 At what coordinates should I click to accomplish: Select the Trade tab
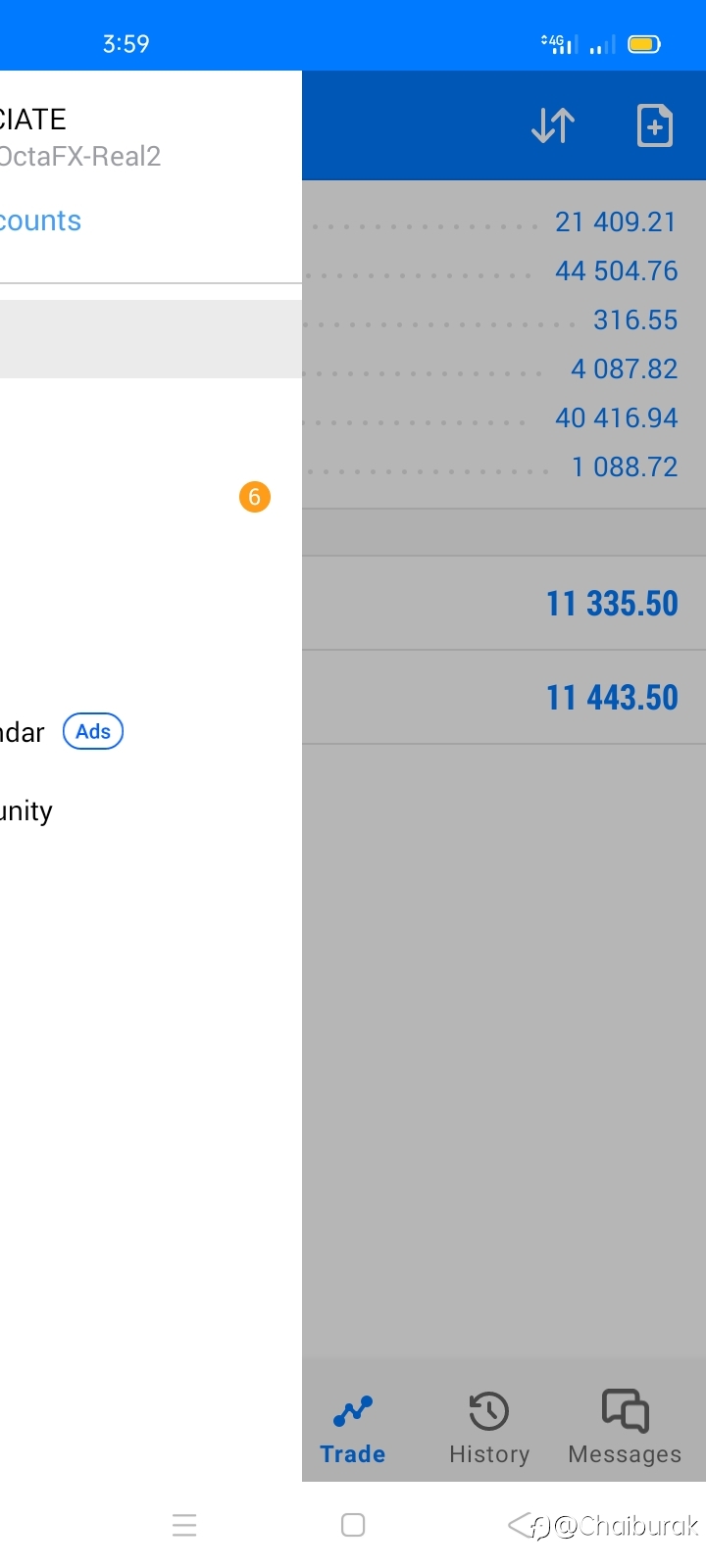[353, 1430]
